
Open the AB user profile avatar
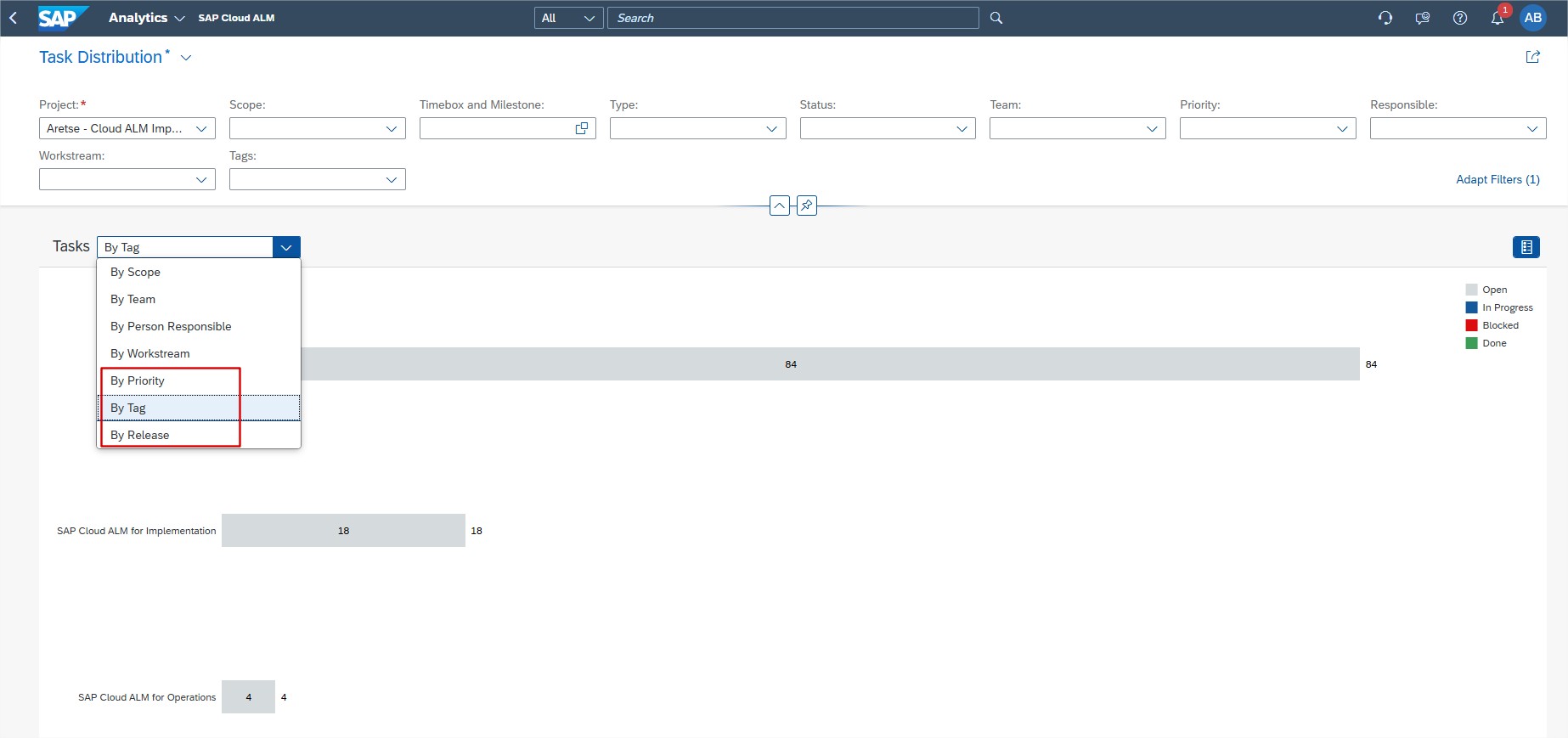point(1533,18)
